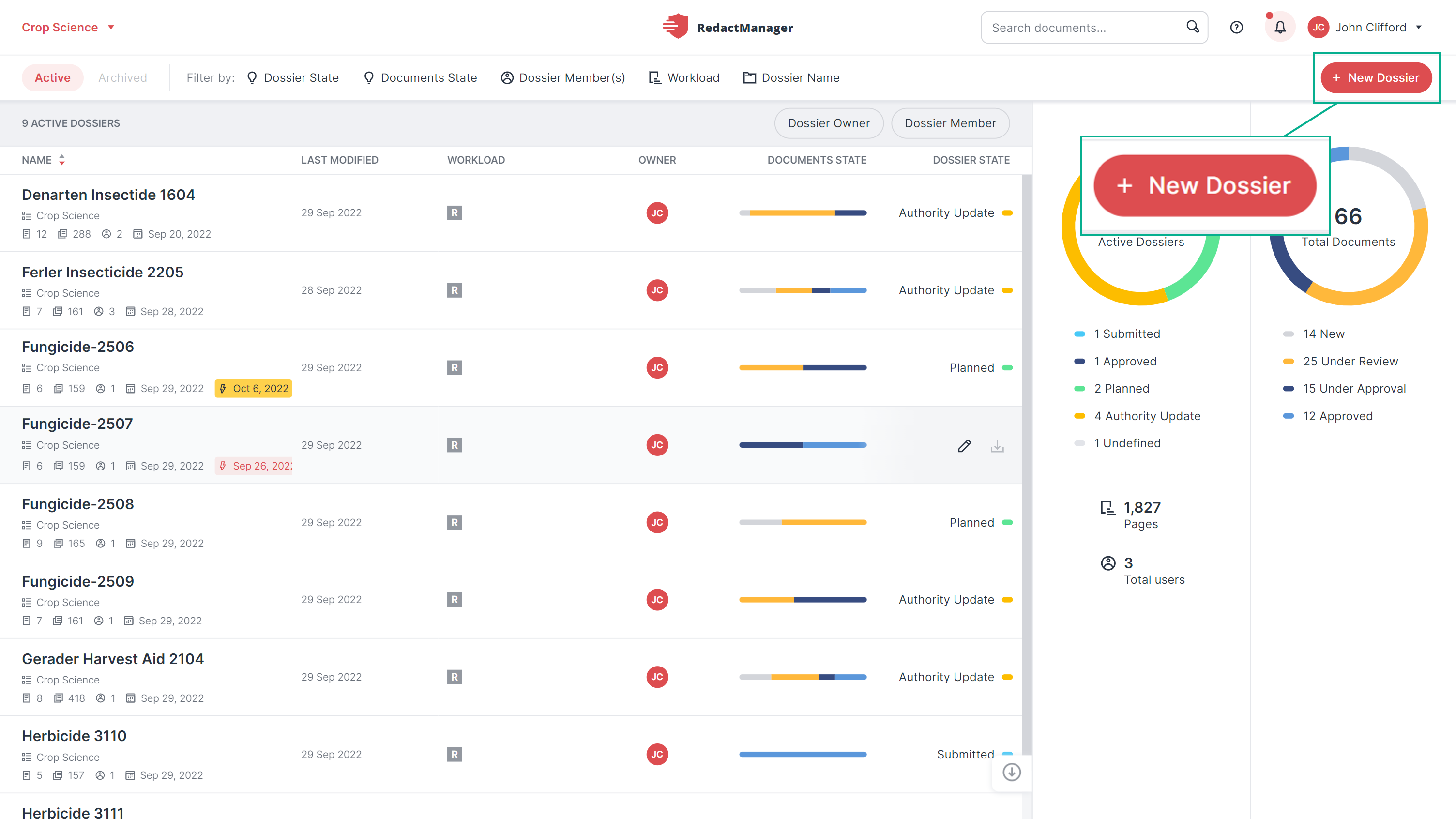Click the Total users icon
This screenshot has width=1456, height=819.
point(1108,563)
